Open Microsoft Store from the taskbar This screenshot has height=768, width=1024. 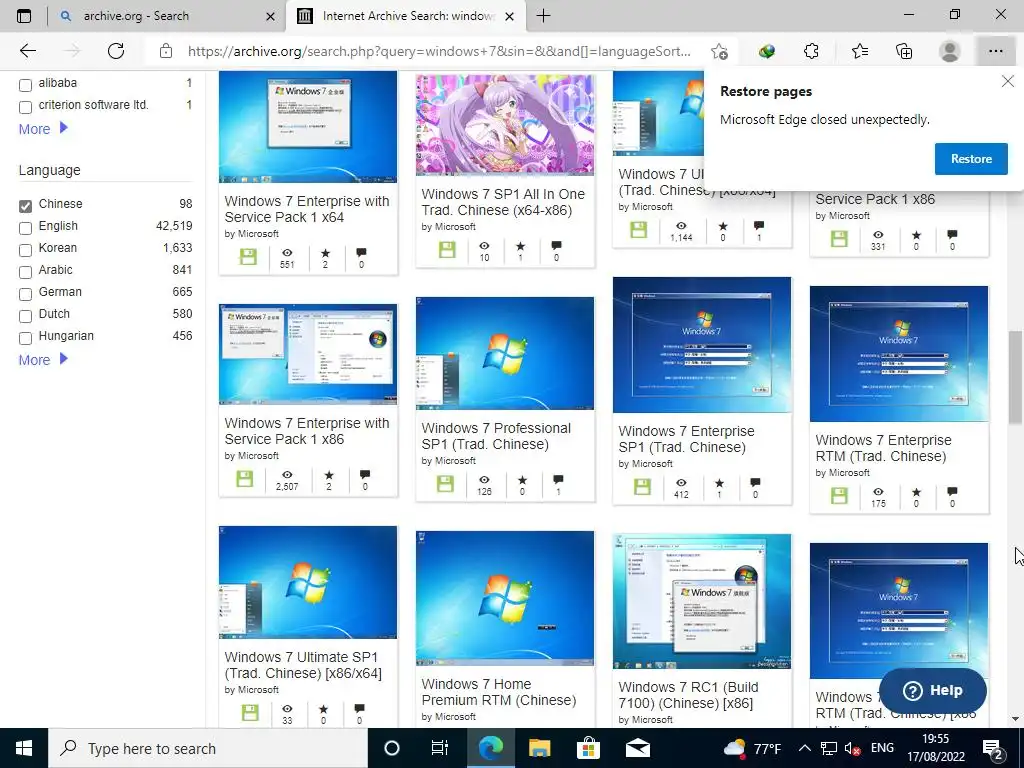[x=588, y=748]
